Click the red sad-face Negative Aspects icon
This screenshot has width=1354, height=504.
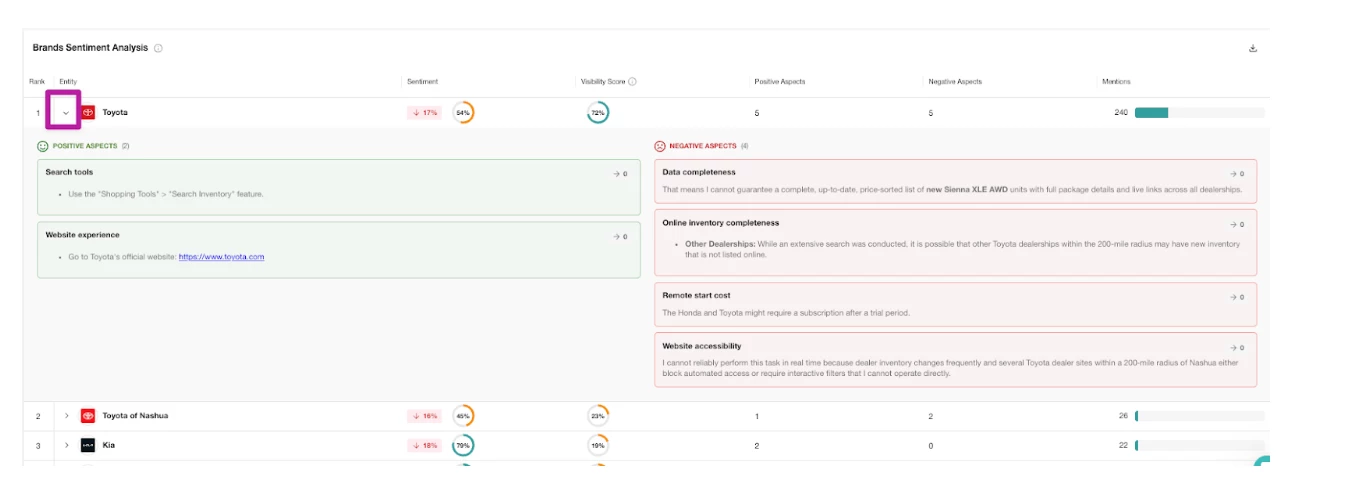(x=660, y=146)
